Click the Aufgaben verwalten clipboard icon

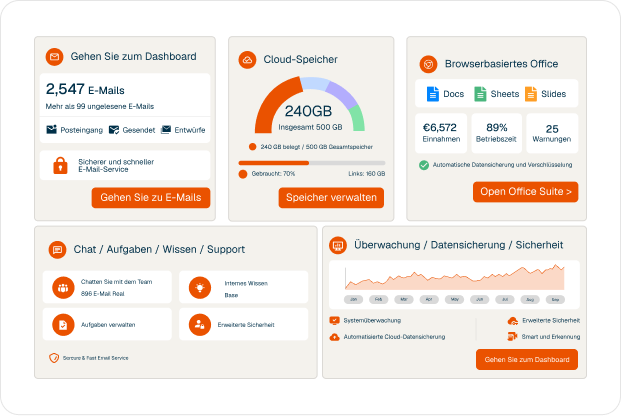[63, 324]
